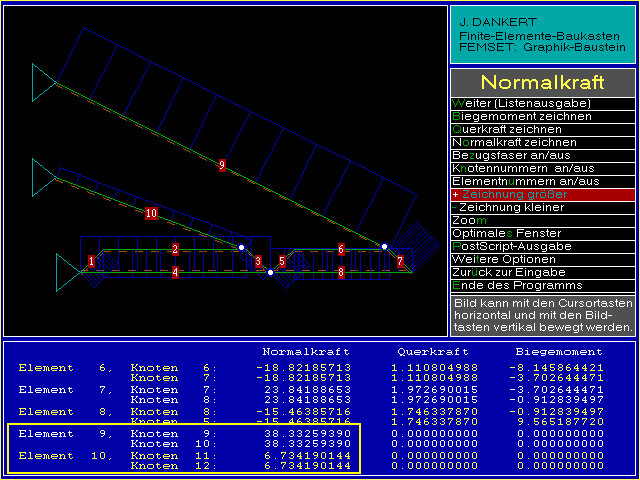Viewport: 640px width, 480px height.
Task: Click the element 1 marker near left support
Action: tap(91, 261)
